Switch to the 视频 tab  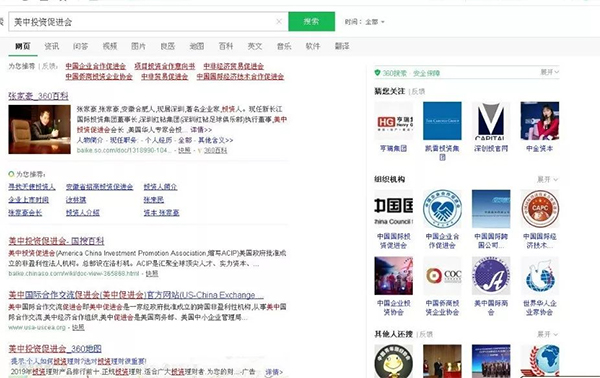[x=110, y=46]
